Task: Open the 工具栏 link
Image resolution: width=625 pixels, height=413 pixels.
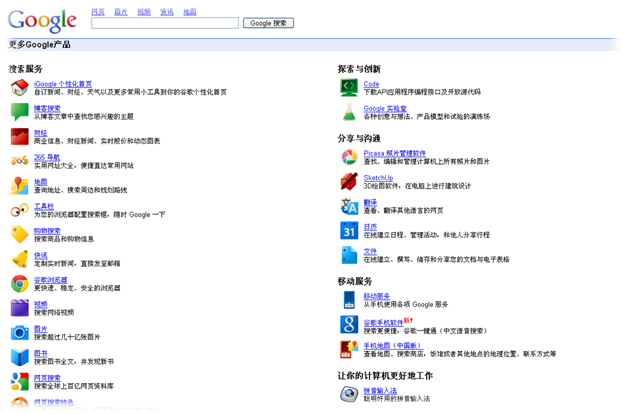Action: [44, 206]
